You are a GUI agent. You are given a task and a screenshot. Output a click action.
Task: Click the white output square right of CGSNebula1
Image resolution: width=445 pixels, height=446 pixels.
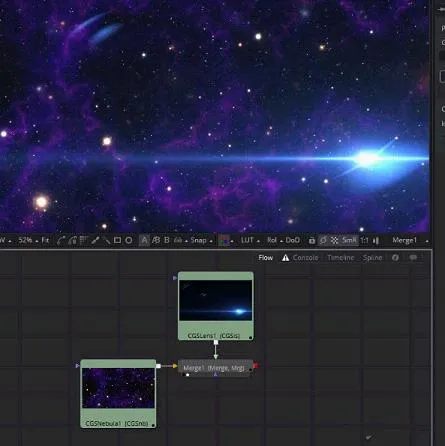tap(158, 366)
